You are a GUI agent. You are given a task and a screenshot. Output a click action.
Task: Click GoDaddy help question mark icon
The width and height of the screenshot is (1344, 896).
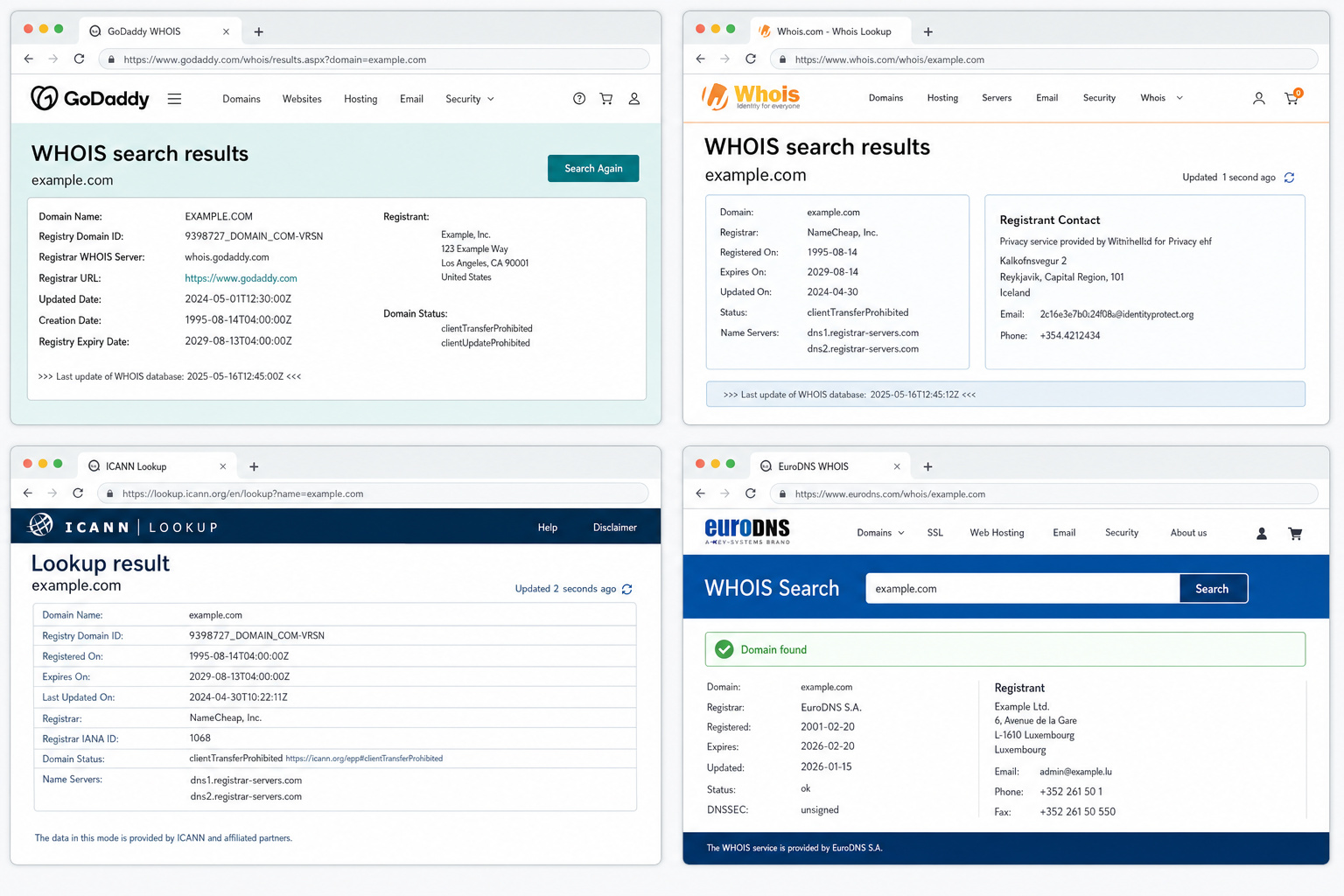(x=579, y=99)
